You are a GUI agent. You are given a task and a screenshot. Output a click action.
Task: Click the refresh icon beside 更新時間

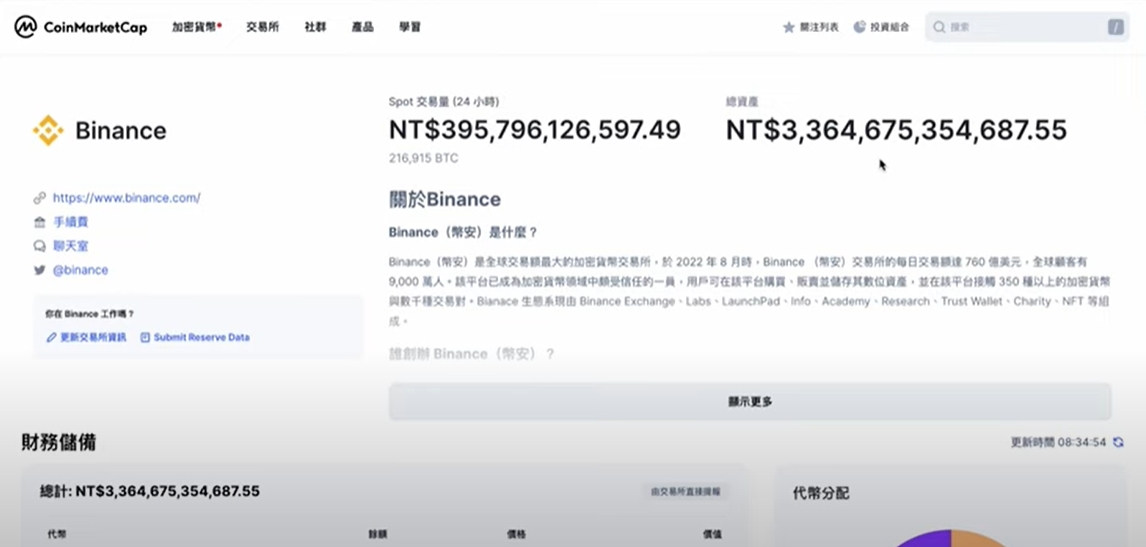(x=1117, y=442)
